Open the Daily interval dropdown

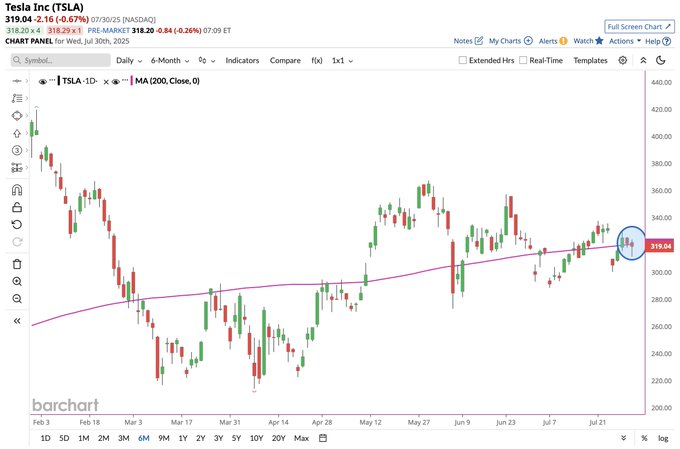(129, 61)
